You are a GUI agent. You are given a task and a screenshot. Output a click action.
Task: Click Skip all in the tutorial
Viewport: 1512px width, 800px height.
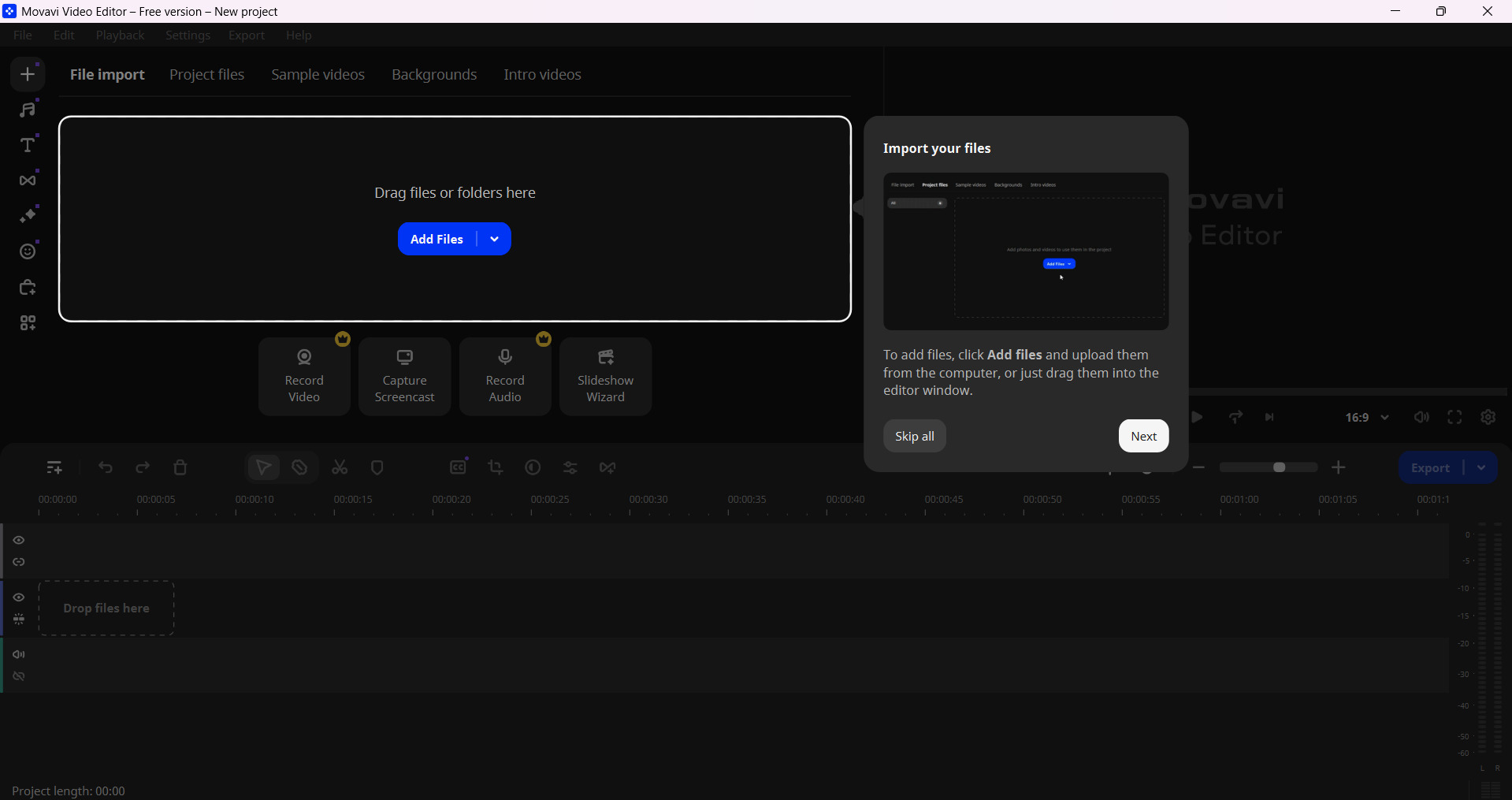click(914, 437)
